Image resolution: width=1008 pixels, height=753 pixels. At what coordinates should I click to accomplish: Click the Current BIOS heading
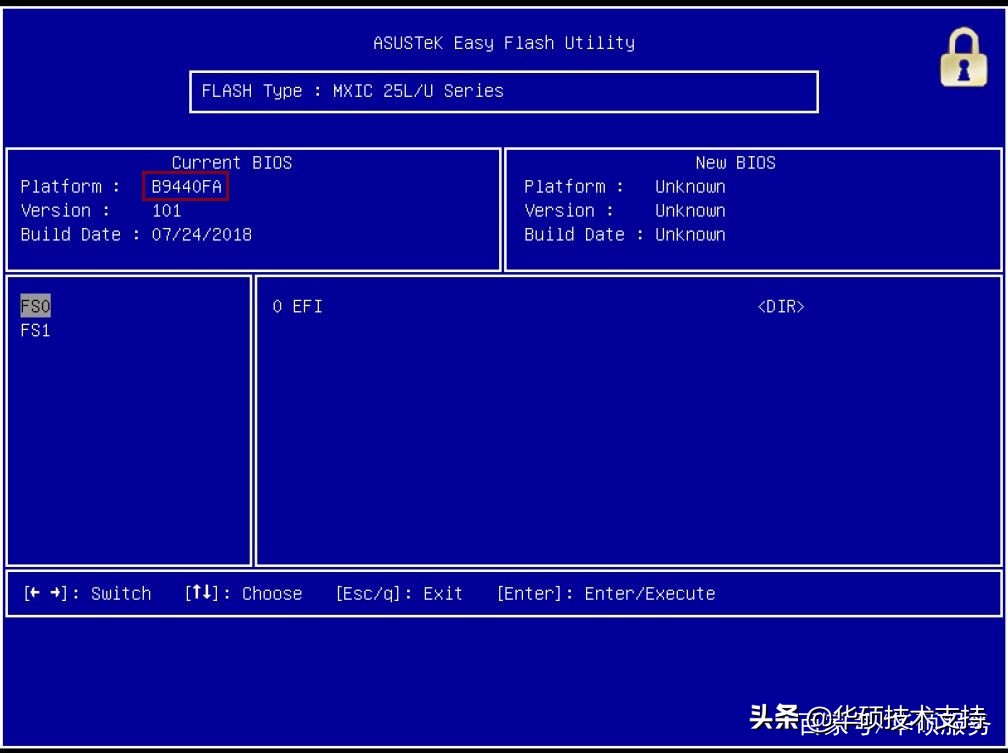(231, 163)
